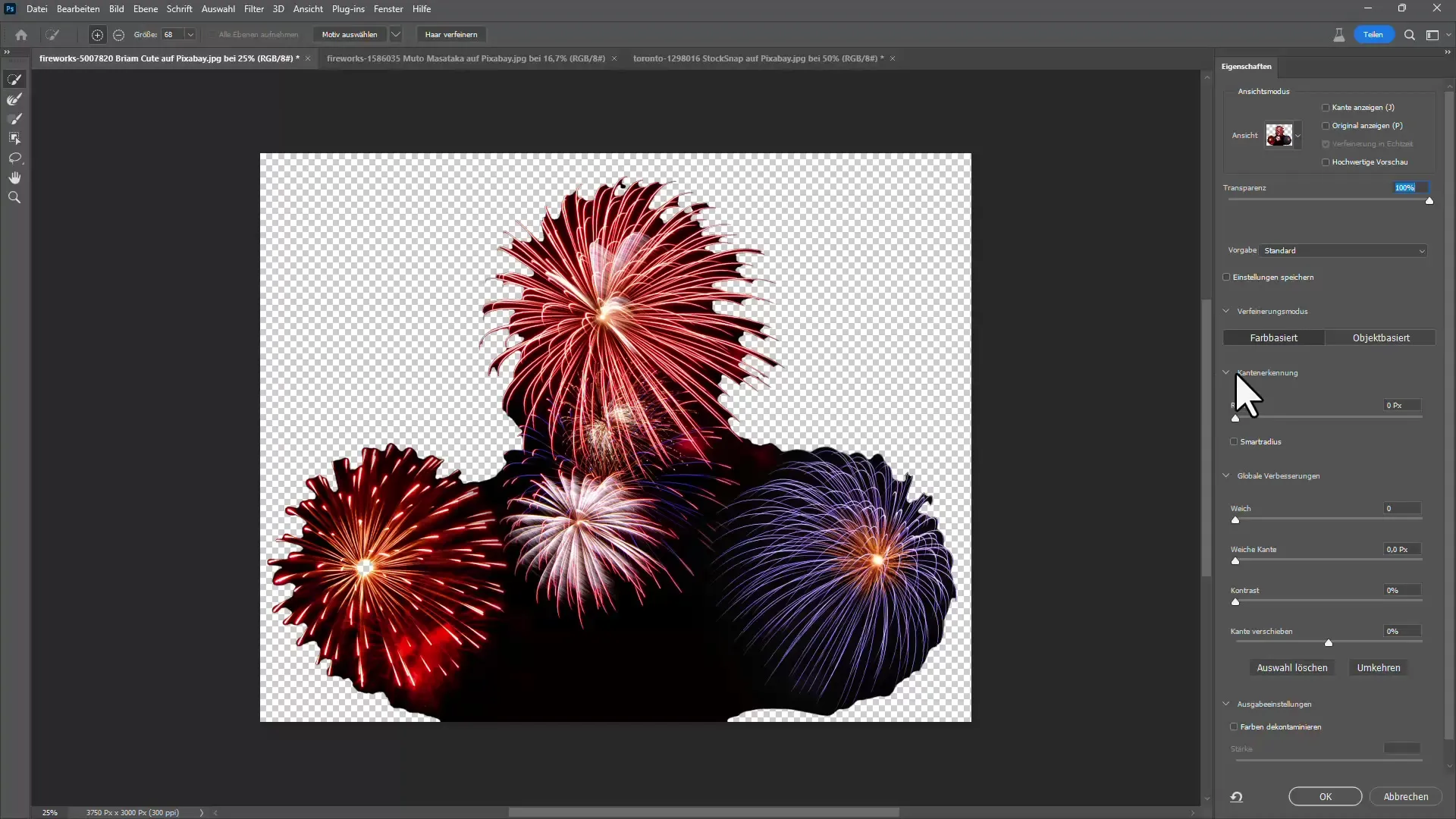
Task: Open the Filter menu
Action: [254, 9]
